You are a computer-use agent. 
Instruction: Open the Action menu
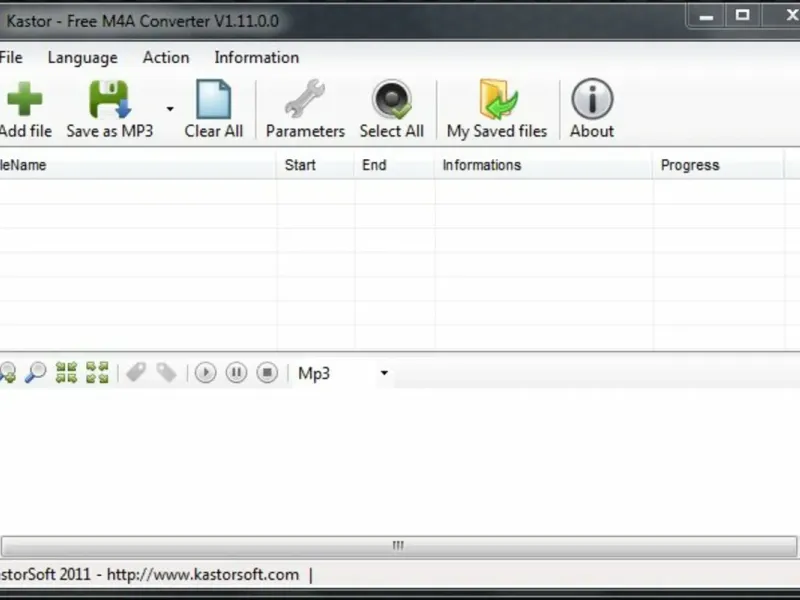pos(166,58)
